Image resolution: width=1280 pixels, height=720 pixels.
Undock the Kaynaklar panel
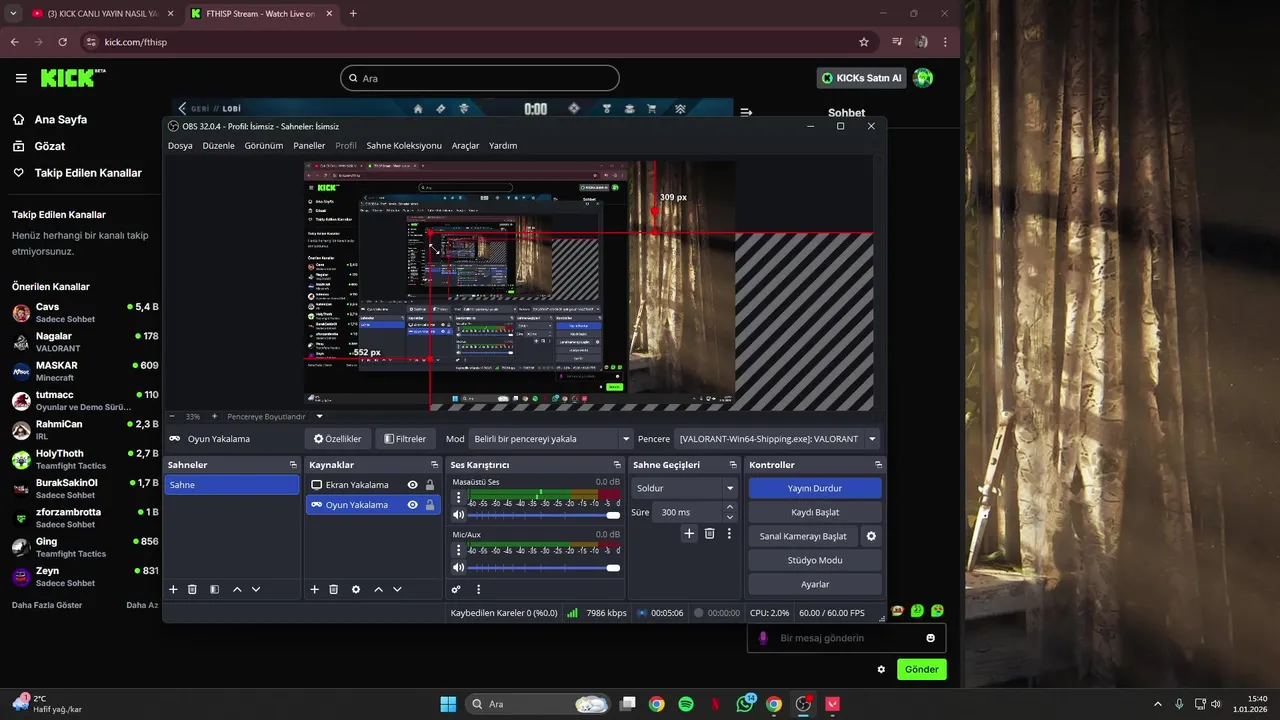(x=434, y=465)
